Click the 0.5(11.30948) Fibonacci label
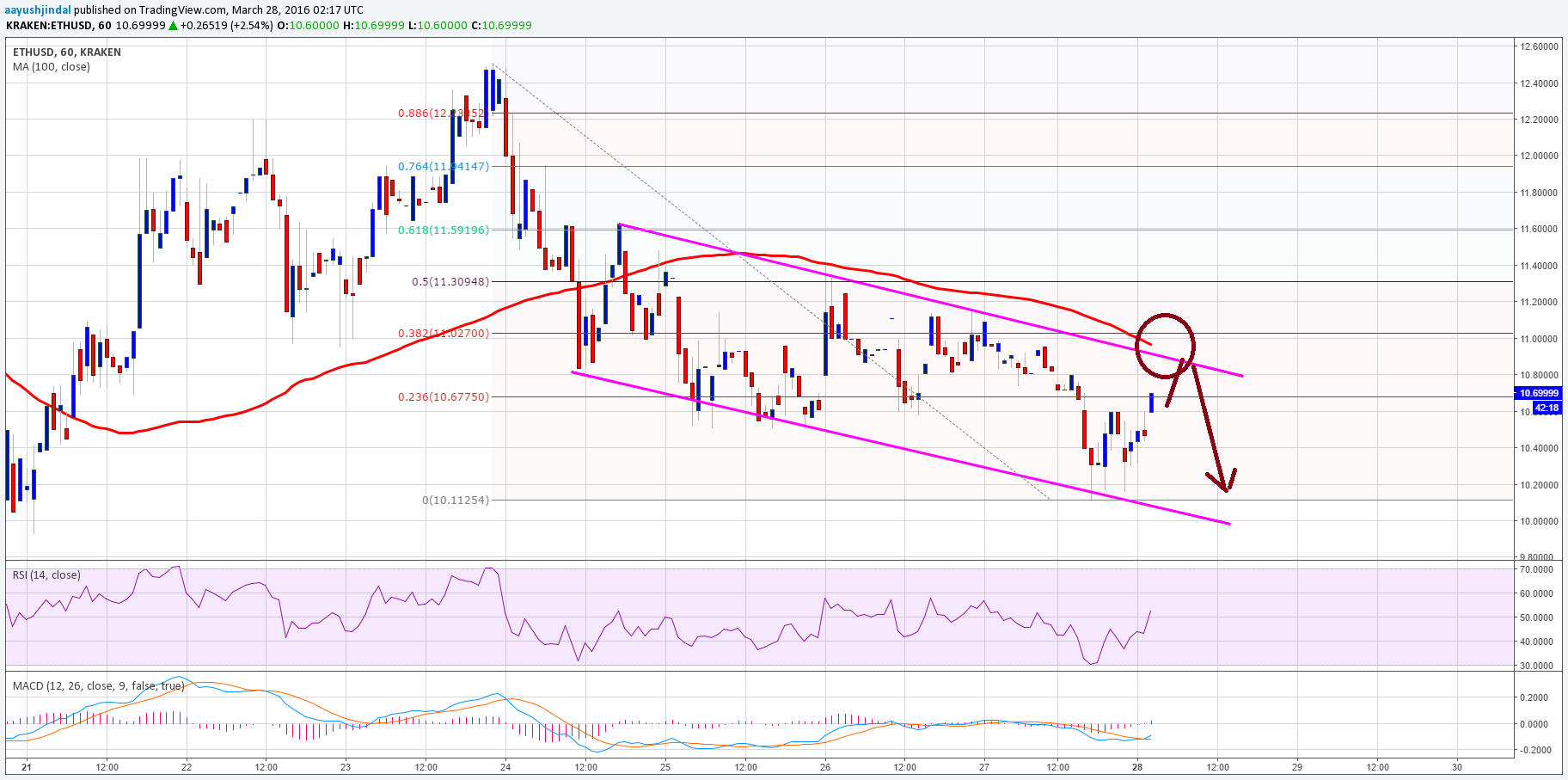1568x780 pixels. [450, 281]
